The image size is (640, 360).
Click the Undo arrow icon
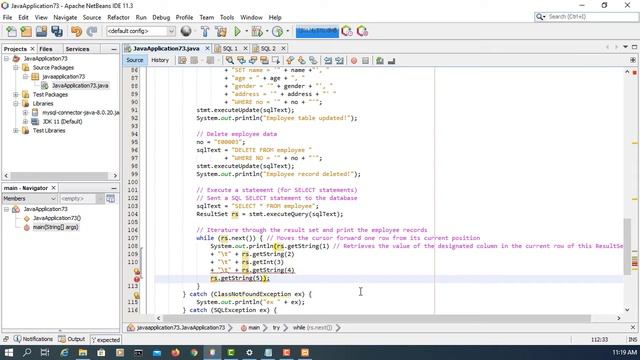[x=76, y=31]
